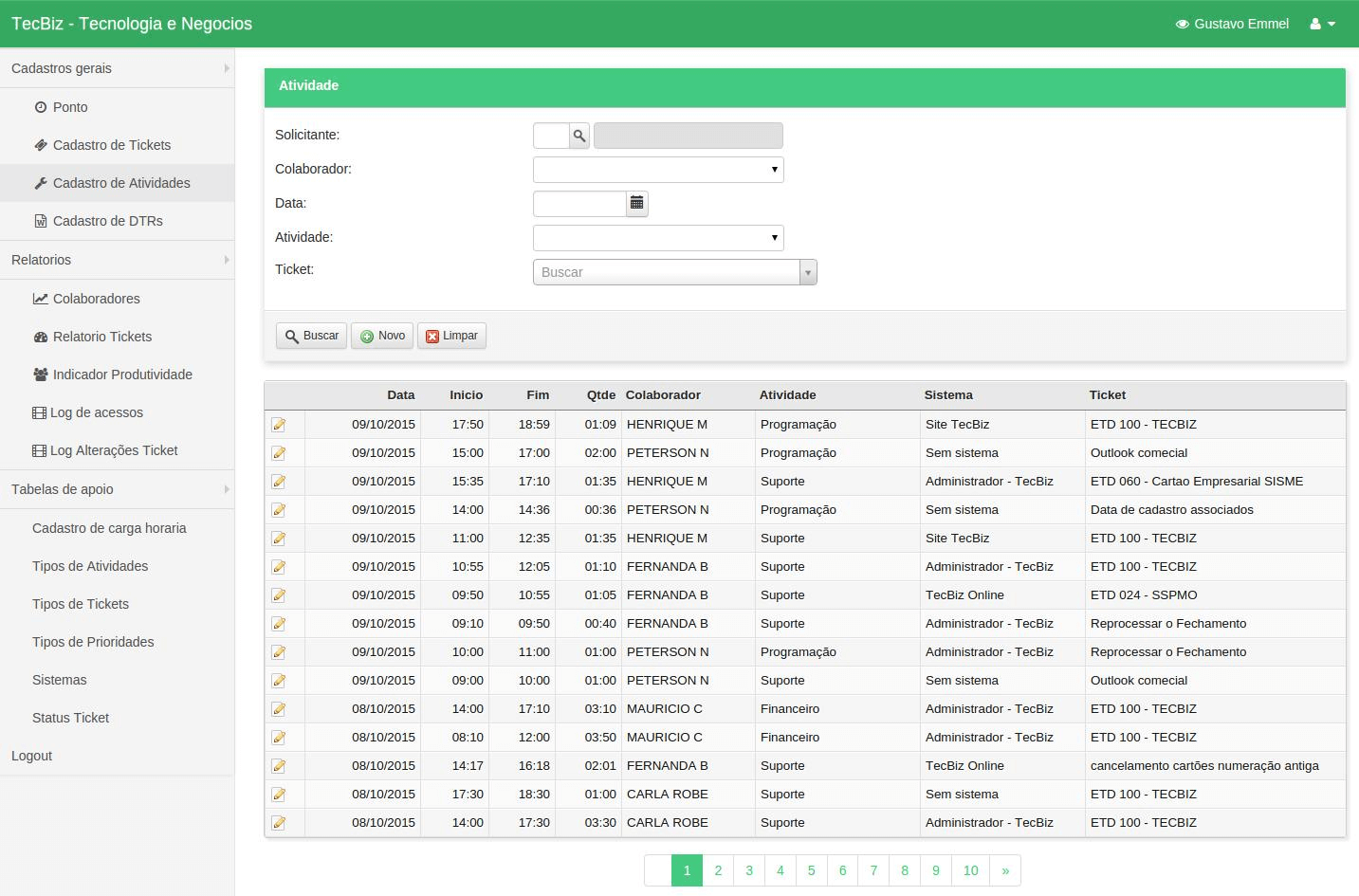Viewport: 1359px width, 896px height.
Task: Go to page 3 of results
Action: [749, 870]
